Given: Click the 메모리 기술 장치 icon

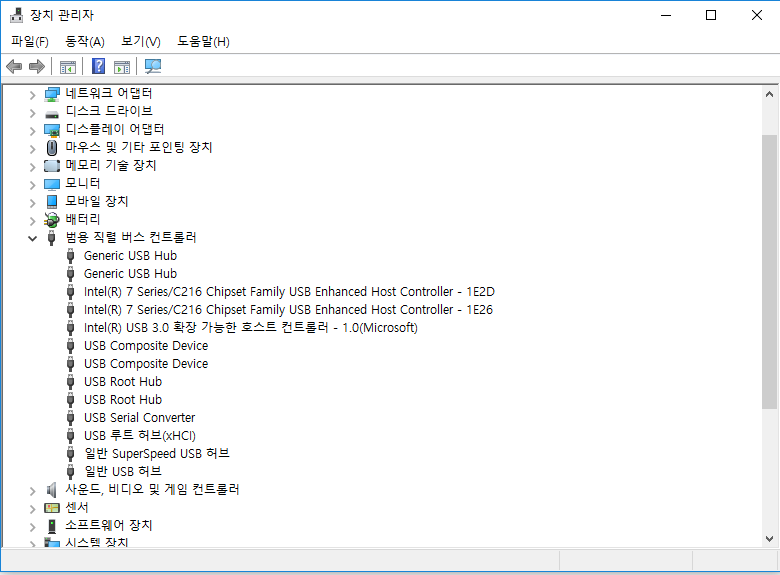Looking at the screenshot, I should tap(52, 166).
